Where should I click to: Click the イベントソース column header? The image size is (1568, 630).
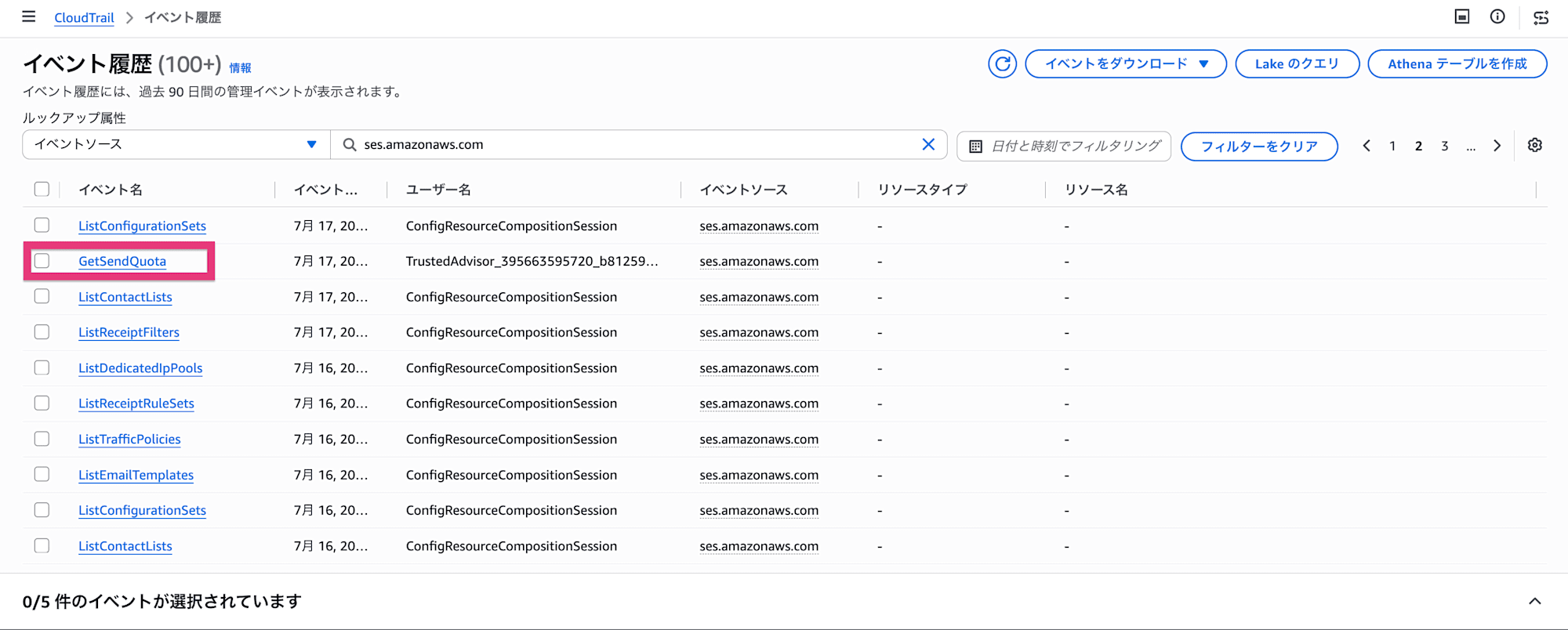click(743, 189)
